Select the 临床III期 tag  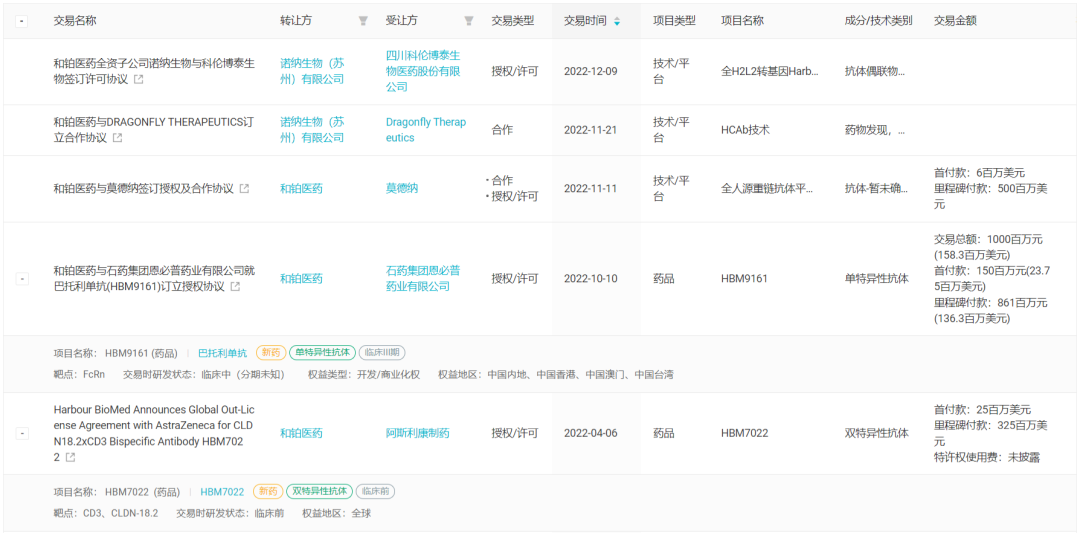(382, 353)
